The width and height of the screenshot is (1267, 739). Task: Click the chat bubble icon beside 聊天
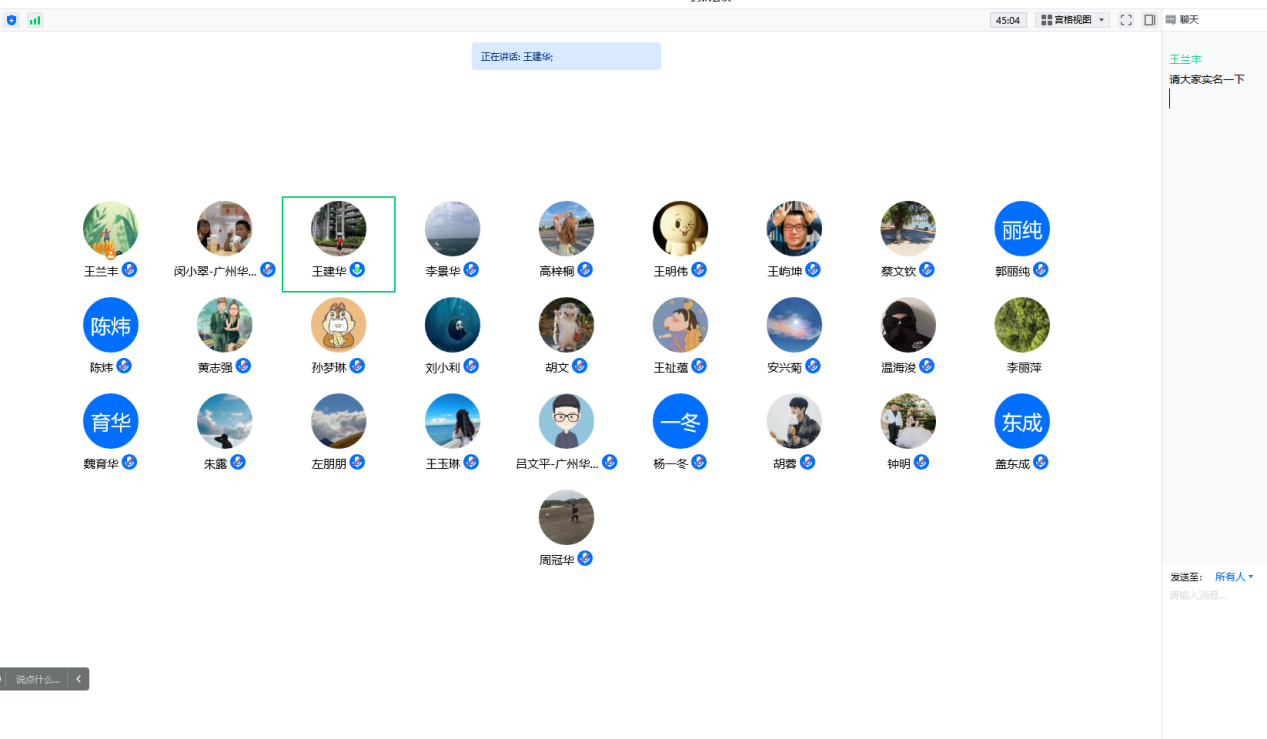(x=1171, y=20)
